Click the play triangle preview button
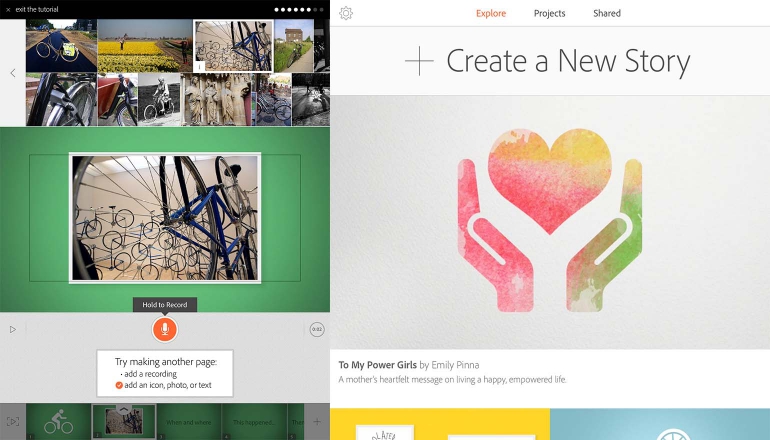This screenshot has height=440, width=770. click(13, 329)
